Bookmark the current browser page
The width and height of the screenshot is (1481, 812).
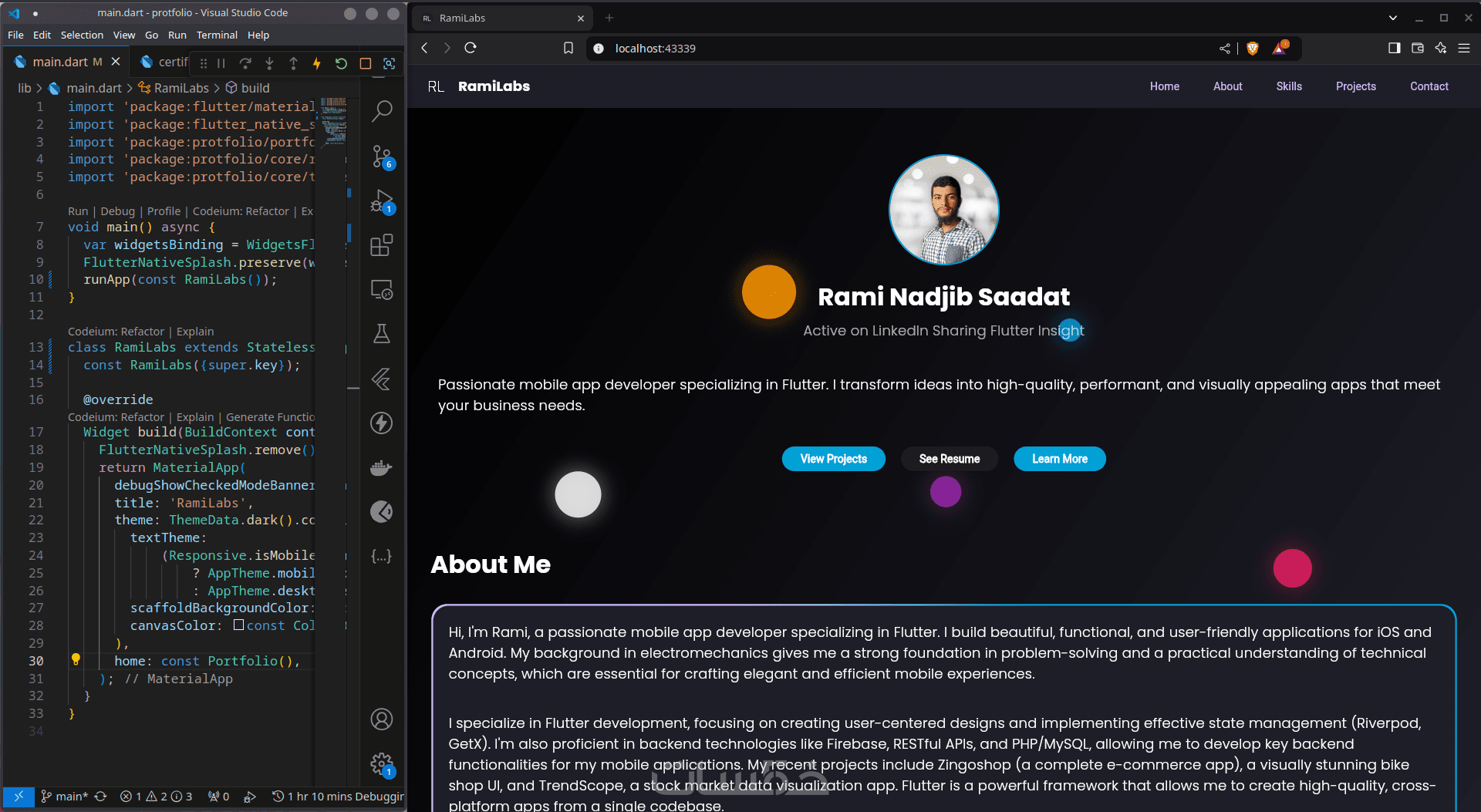click(568, 48)
